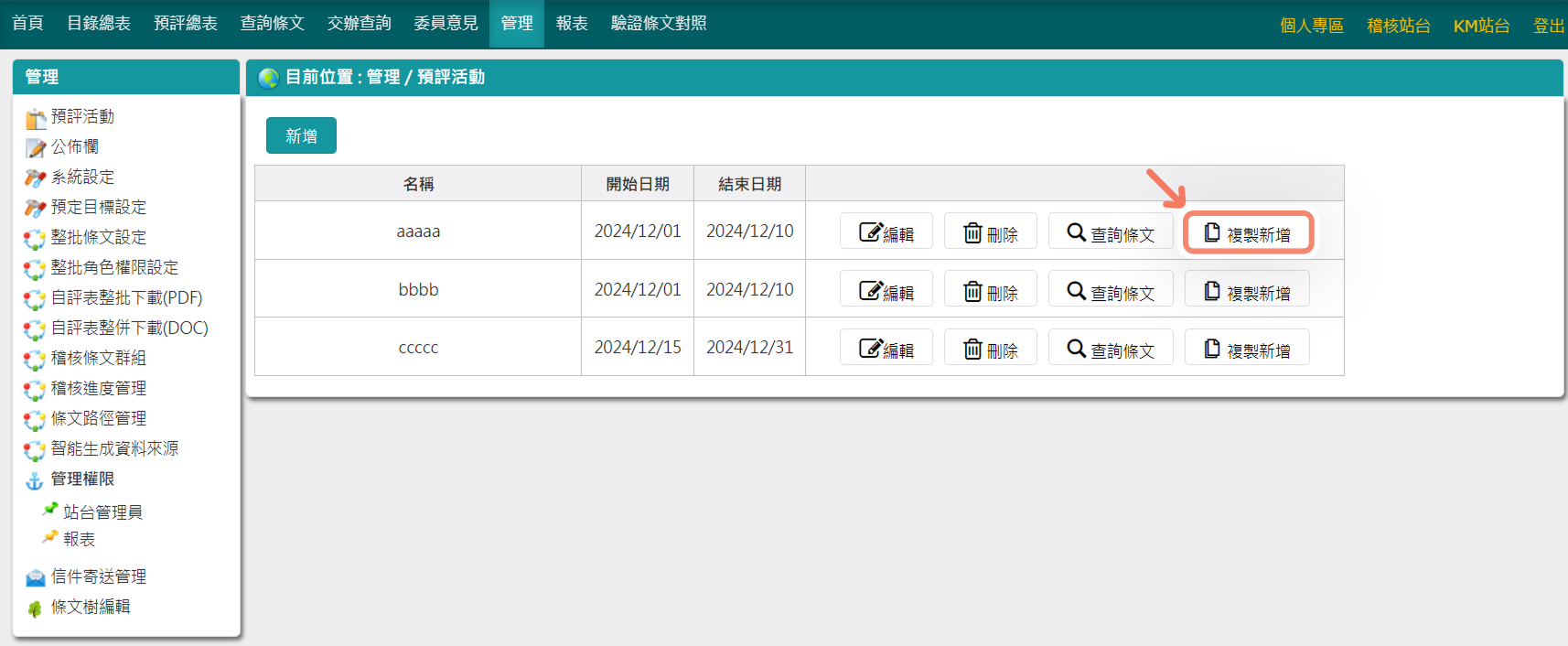Go to 目錄總表 in the top navigation

coord(99,24)
